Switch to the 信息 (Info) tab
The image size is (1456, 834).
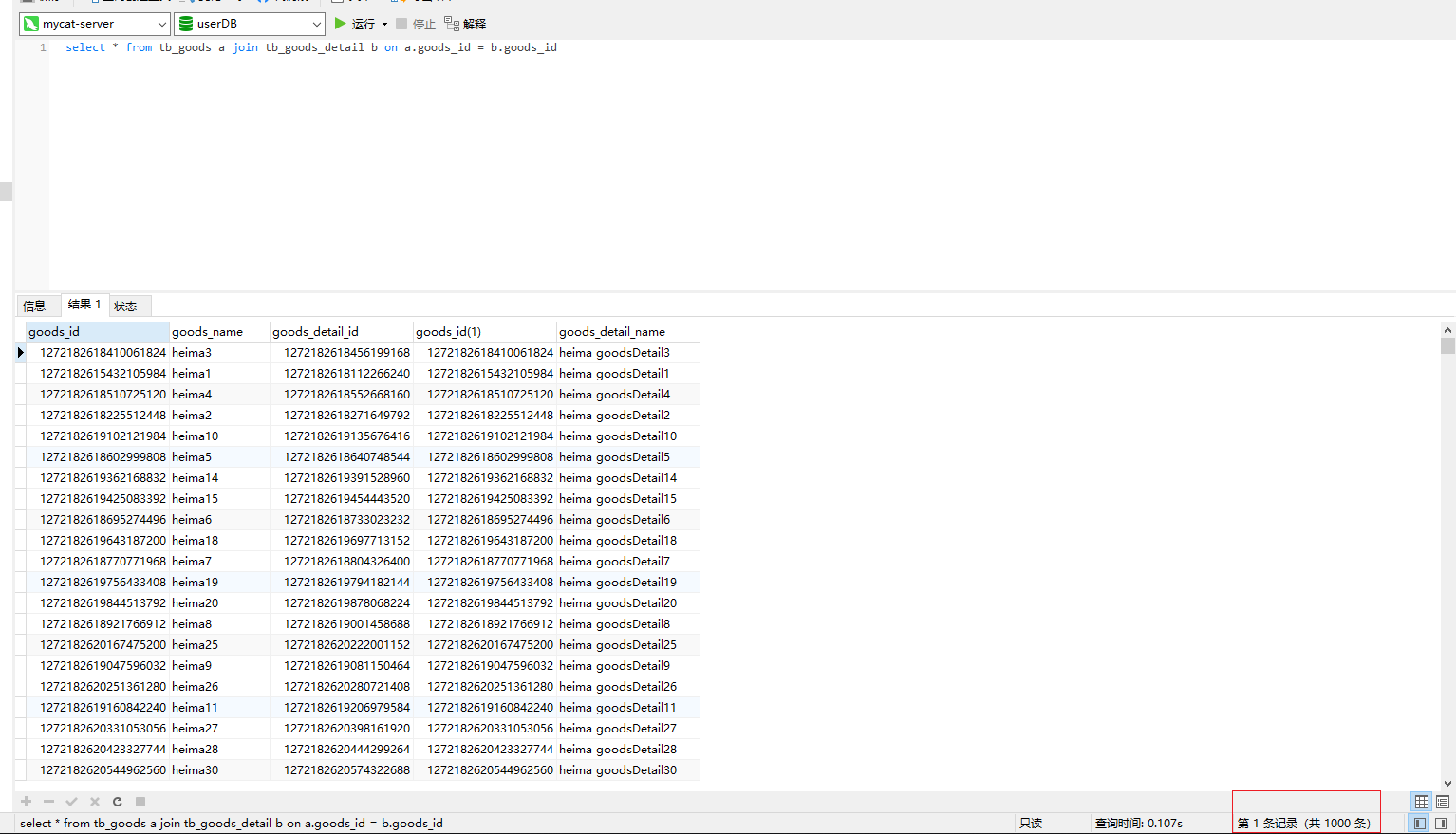click(35, 306)
